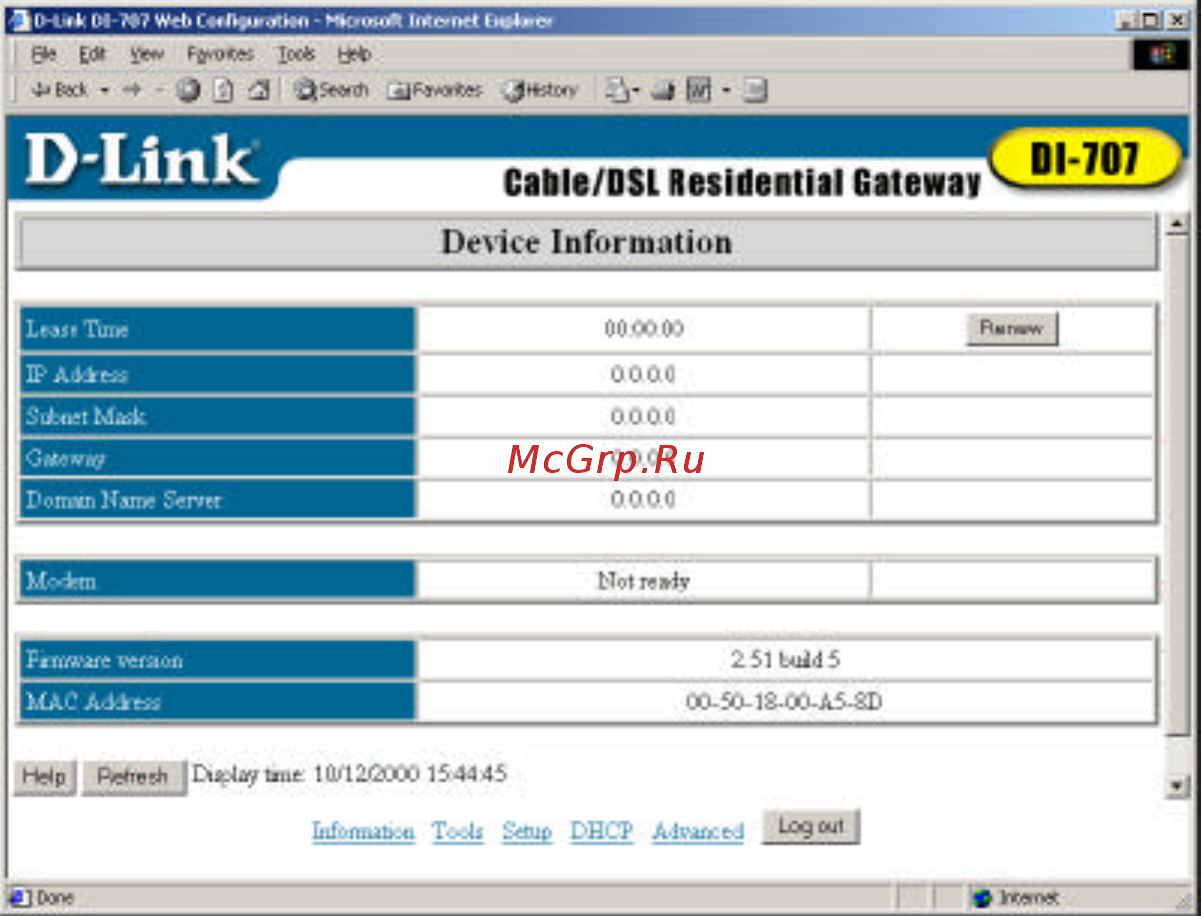This screenshot has width=1201, height=916.
Task: Go to the Home page icon
Action: [x=258, y=90]
